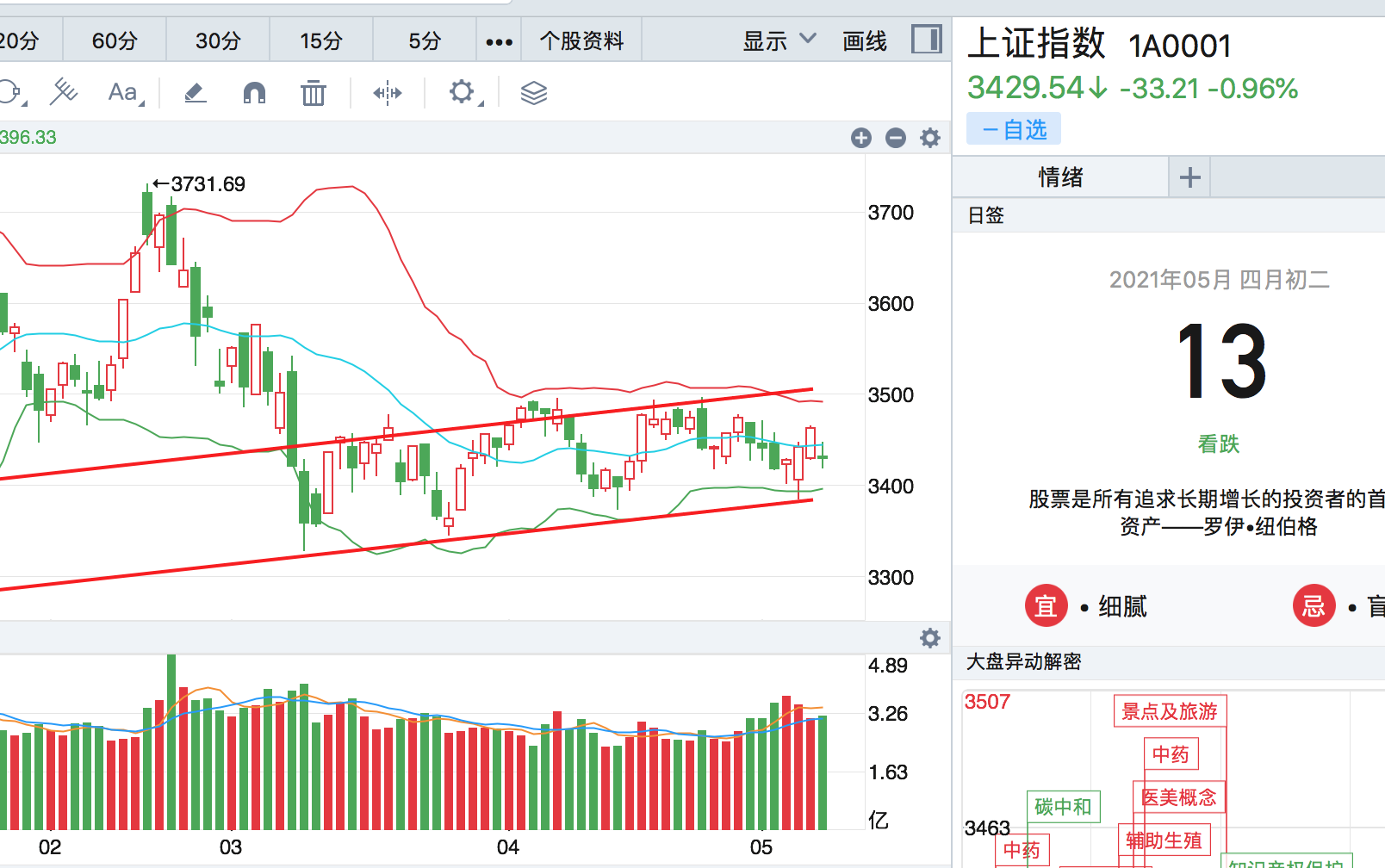Image resolution: width=1385 pixels, height=868 pixels.
Task: Toggle the magnet snap tool
Action: click(x=254, y=92)
